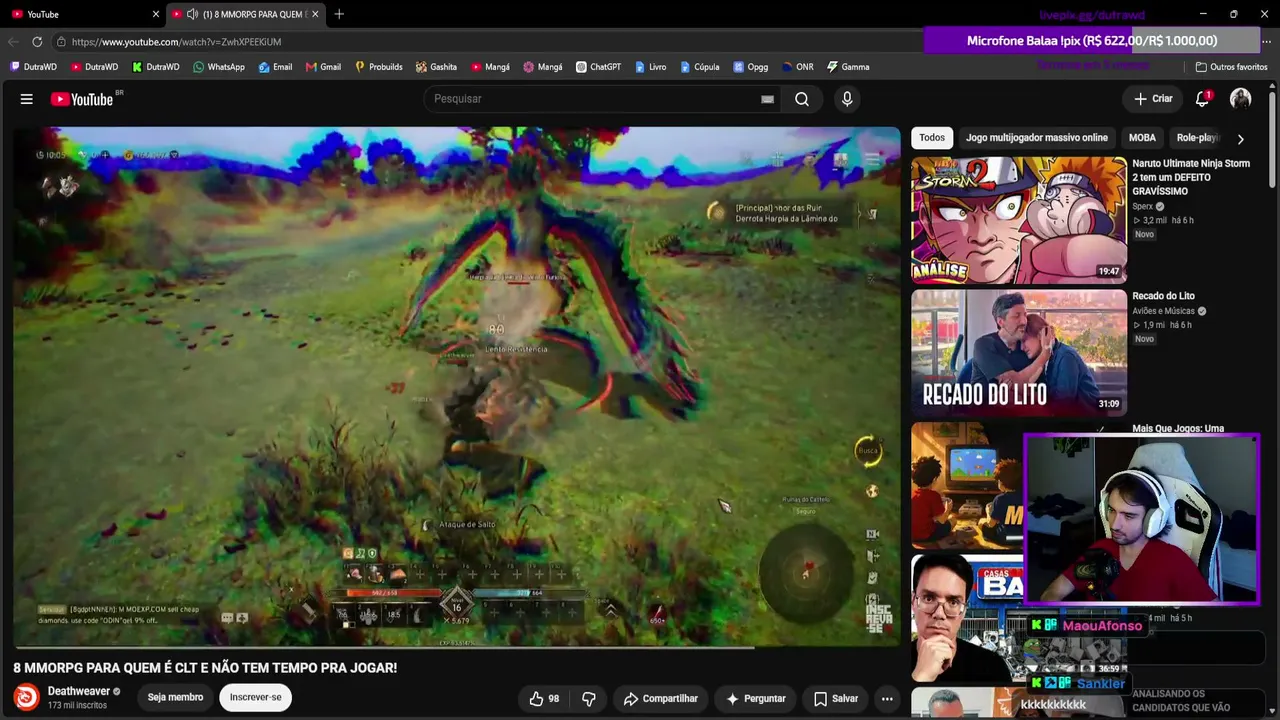Open the Email bookmark
The width and height of the screenshot is (1280, 720).
[275, 67]
